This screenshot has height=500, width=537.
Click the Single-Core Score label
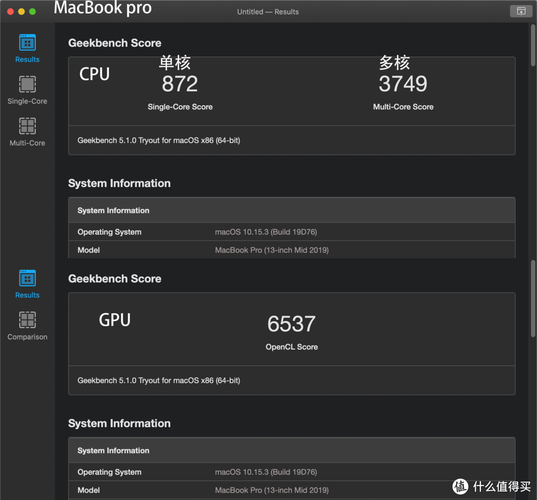click(180, 107)
